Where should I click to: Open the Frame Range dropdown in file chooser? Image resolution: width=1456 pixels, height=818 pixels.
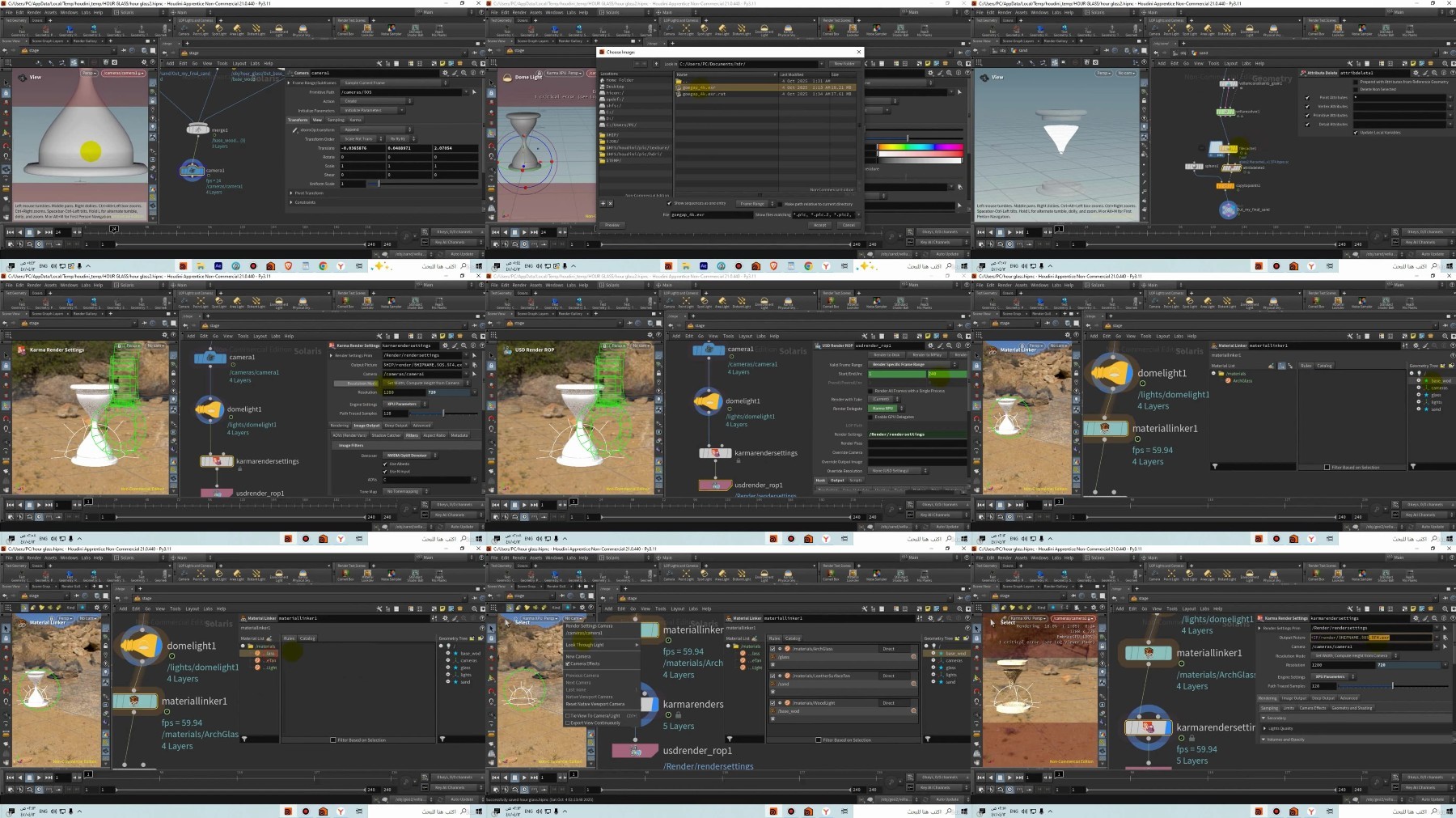click(756, 204)
